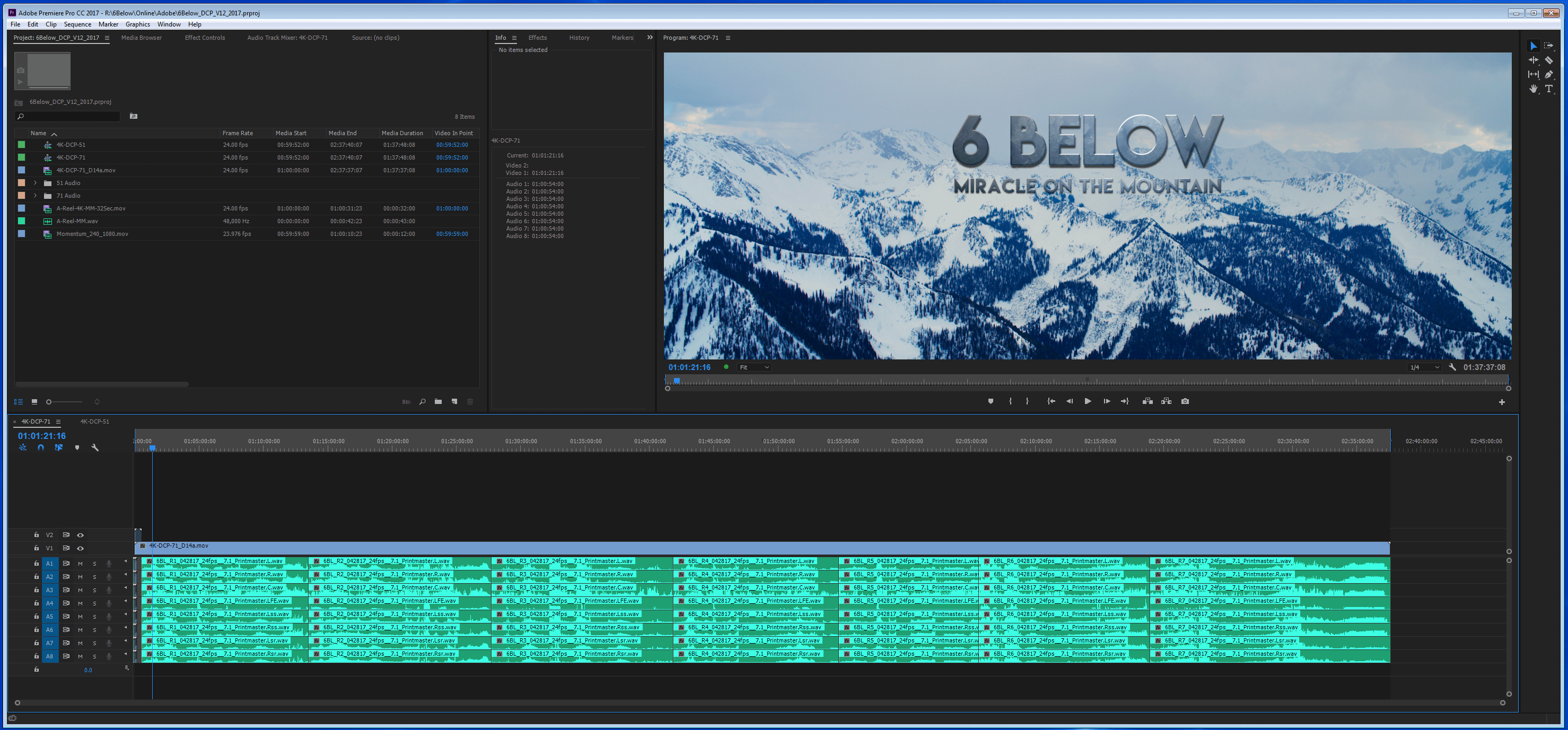Click the Go to Out button

[1125, 401]
